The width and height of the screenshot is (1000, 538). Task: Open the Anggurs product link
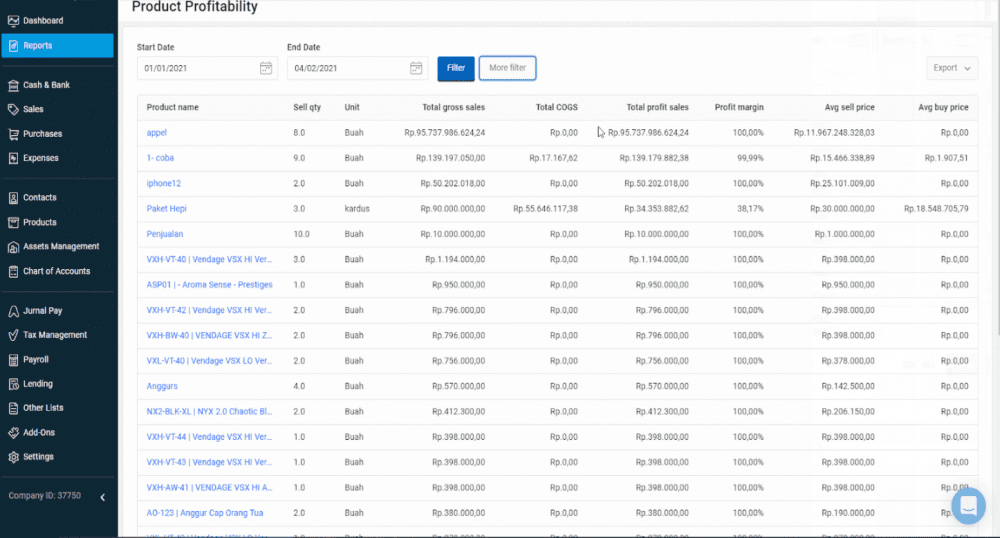pyautogui.click(x=162, y=386)
